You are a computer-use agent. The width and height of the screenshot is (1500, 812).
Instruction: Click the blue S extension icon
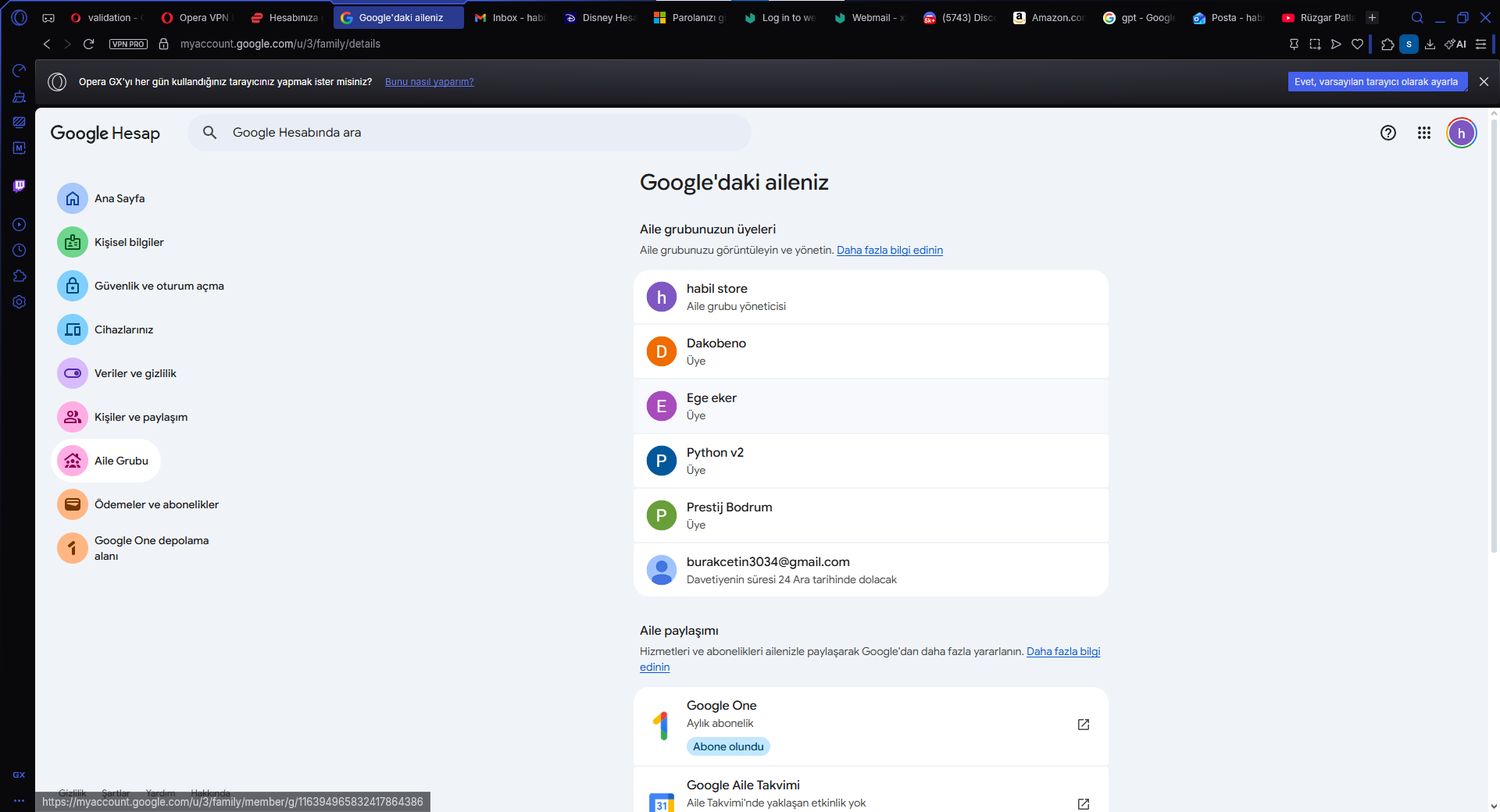coord(1409,44)
